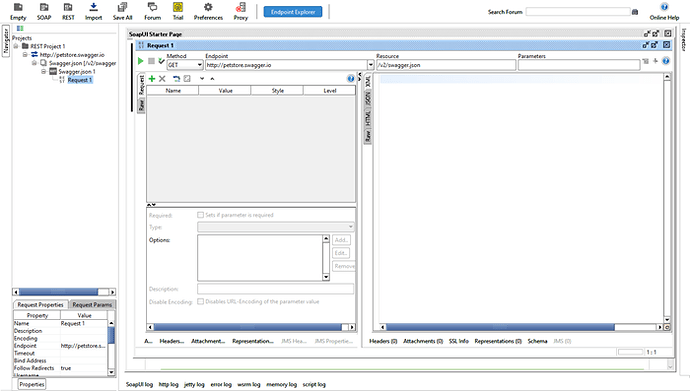This screenshot has width=690, height=391.
Task: Tick the Disable Encoding checkbox
Action: pos(201,302)
